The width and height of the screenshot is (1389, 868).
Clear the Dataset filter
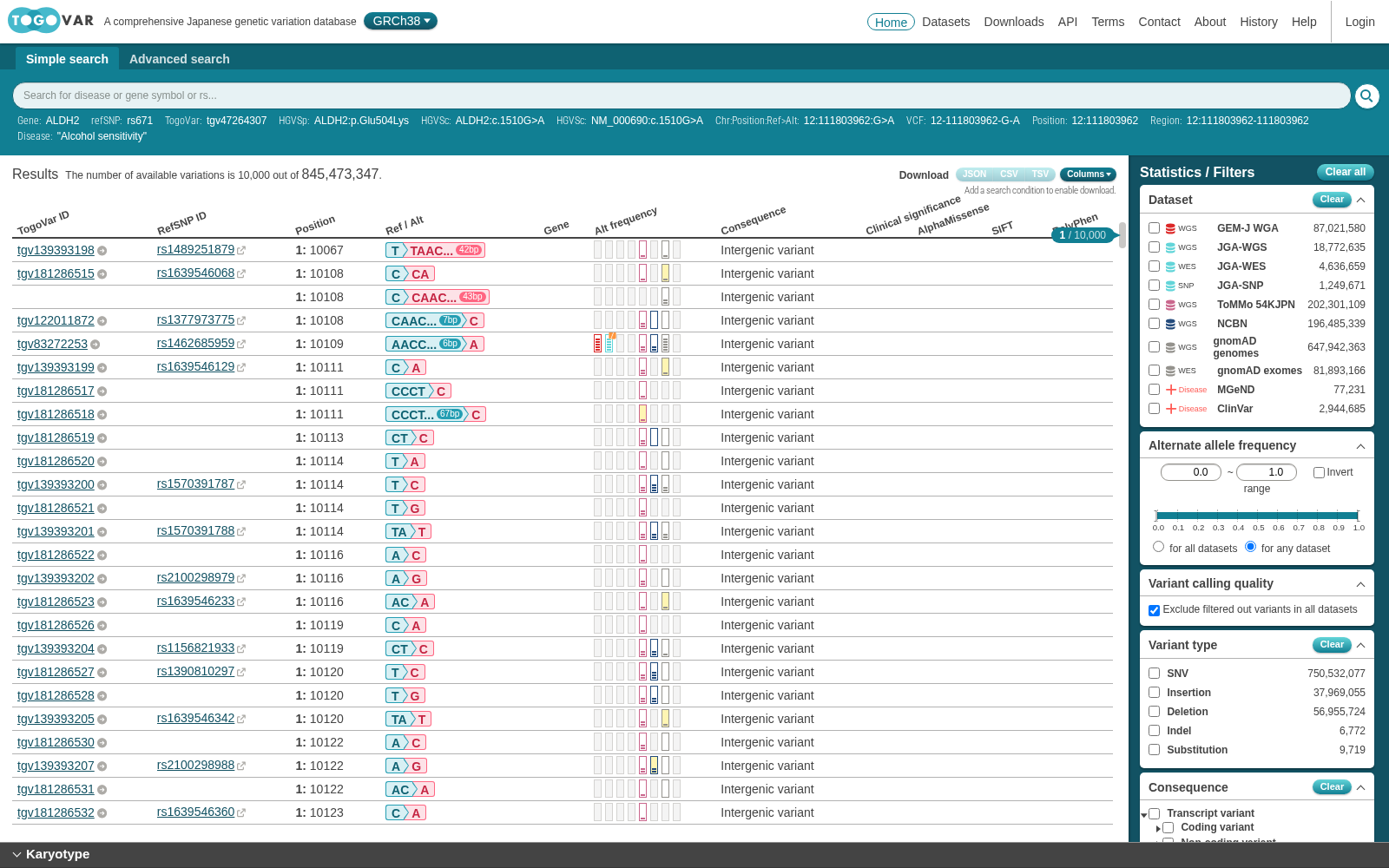coord(1332,200)
